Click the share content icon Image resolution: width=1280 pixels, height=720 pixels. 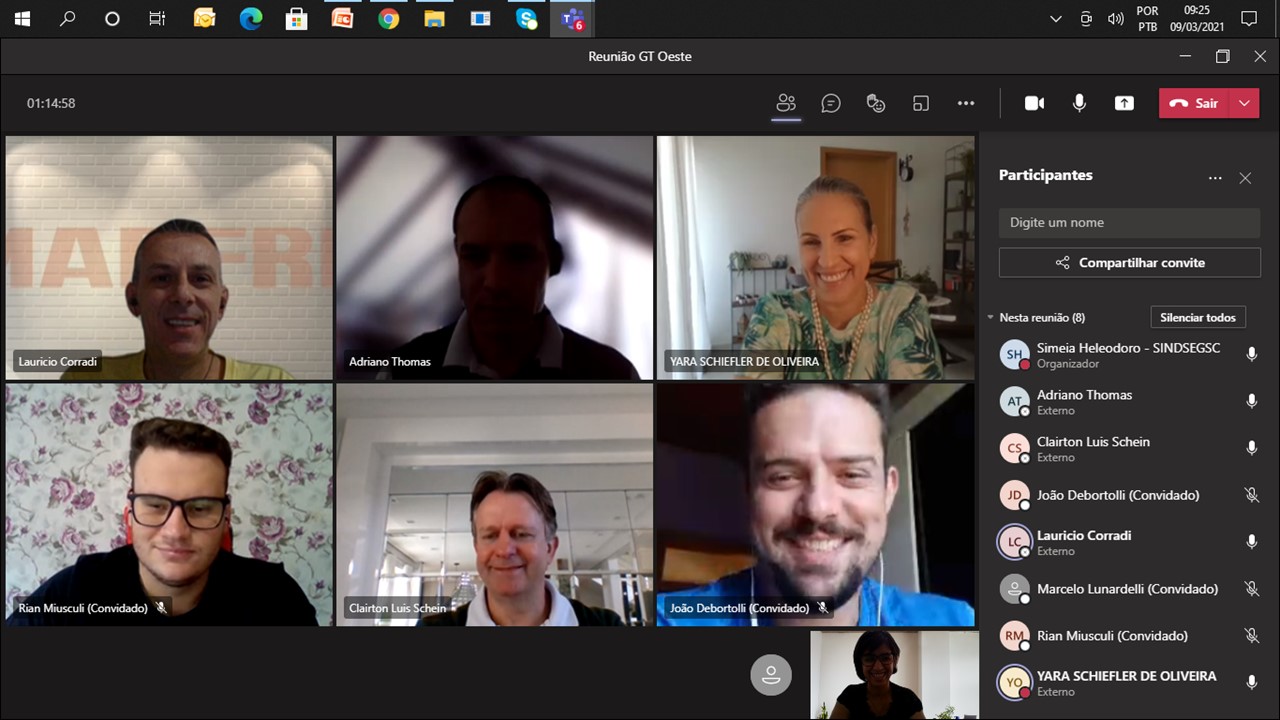point(1124,103)
